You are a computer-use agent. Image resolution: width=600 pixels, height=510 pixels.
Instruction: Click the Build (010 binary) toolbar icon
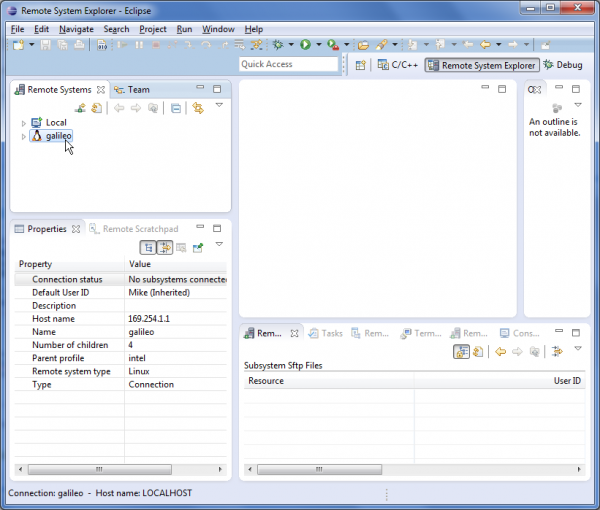click(x=102, y=45)
